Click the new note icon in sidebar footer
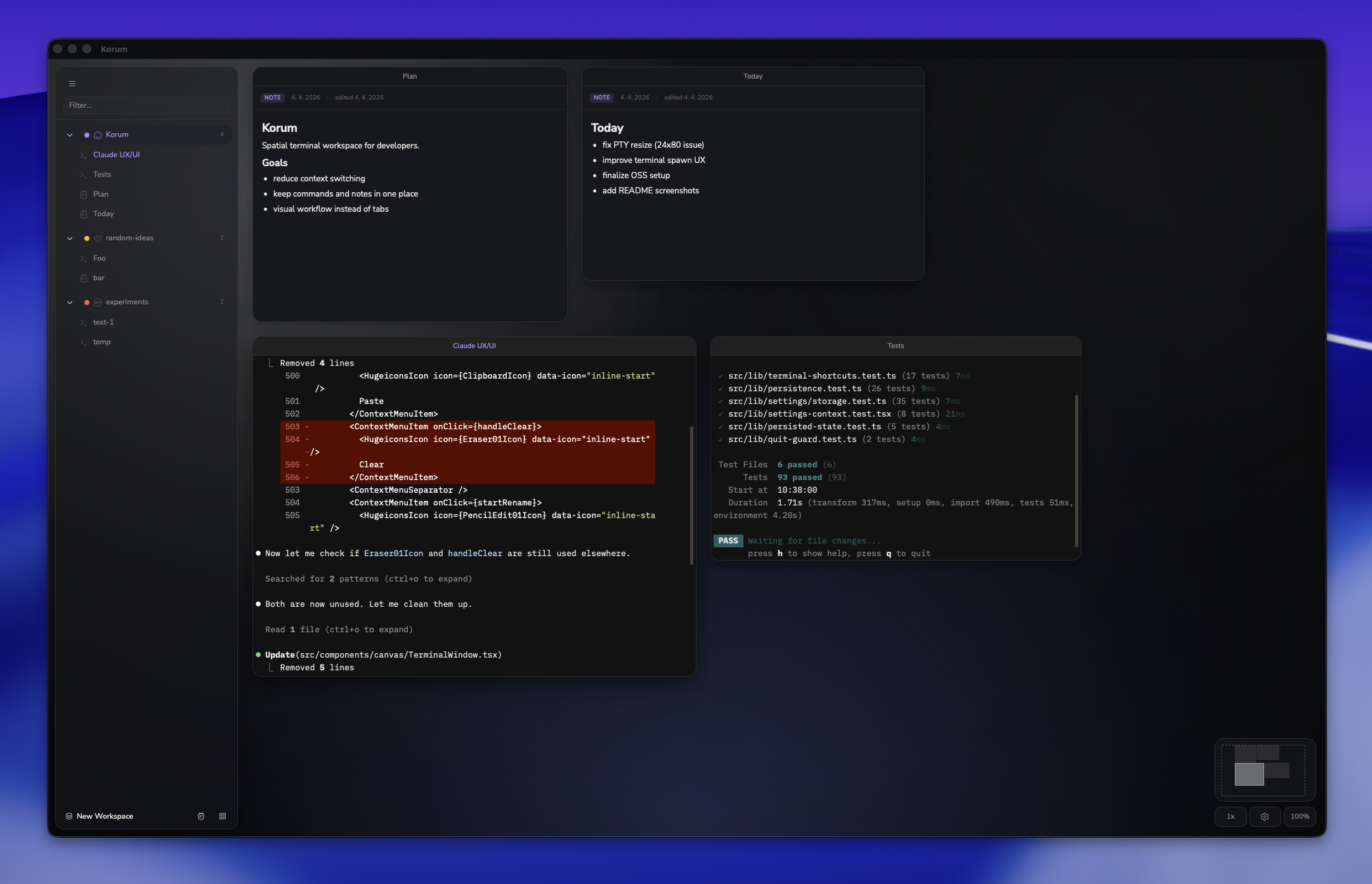Screen dimensions: 1372x884 pyautogui.click(x=201, y=816)
